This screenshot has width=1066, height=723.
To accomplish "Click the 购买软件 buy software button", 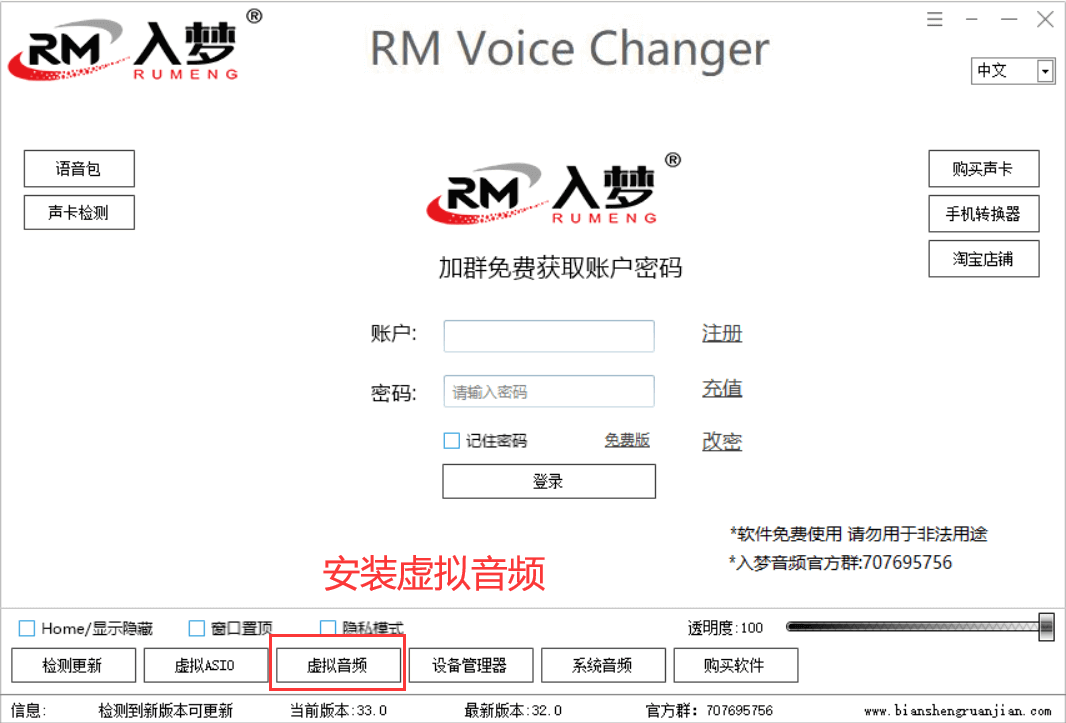I will click(736, 665).
